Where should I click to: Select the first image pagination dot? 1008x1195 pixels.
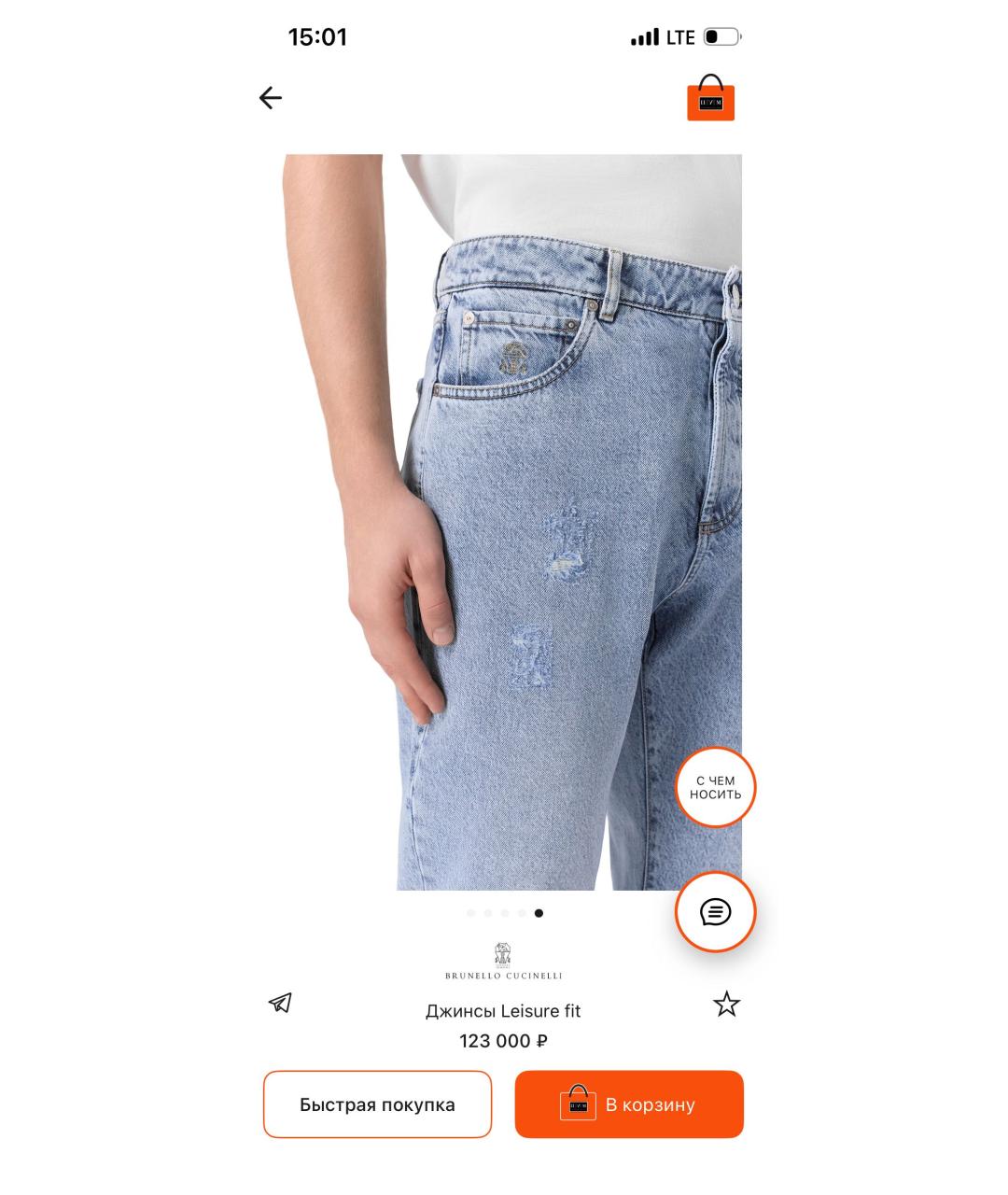[470, 913]
